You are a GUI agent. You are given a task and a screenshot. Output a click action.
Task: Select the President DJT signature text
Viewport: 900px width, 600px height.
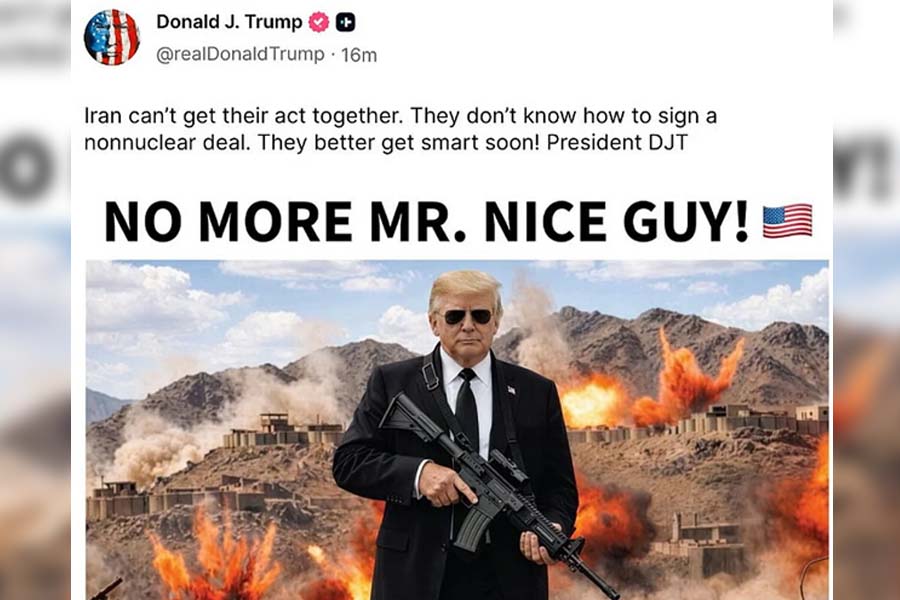point(617,142)
